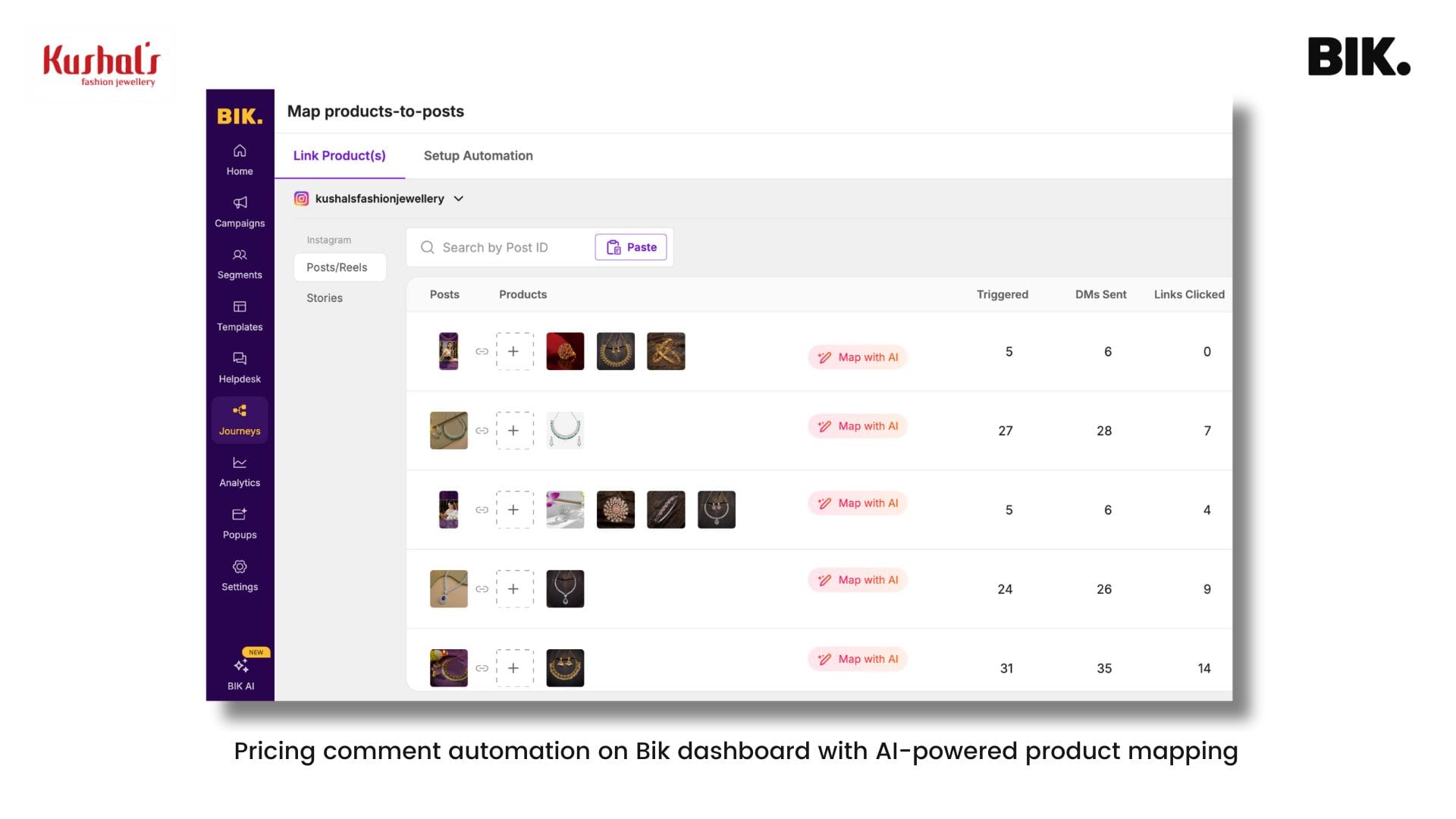The height and width of the screenshot is (819, 1456).
Task: Select the Campaigns icon
Action: pos(240,211)
